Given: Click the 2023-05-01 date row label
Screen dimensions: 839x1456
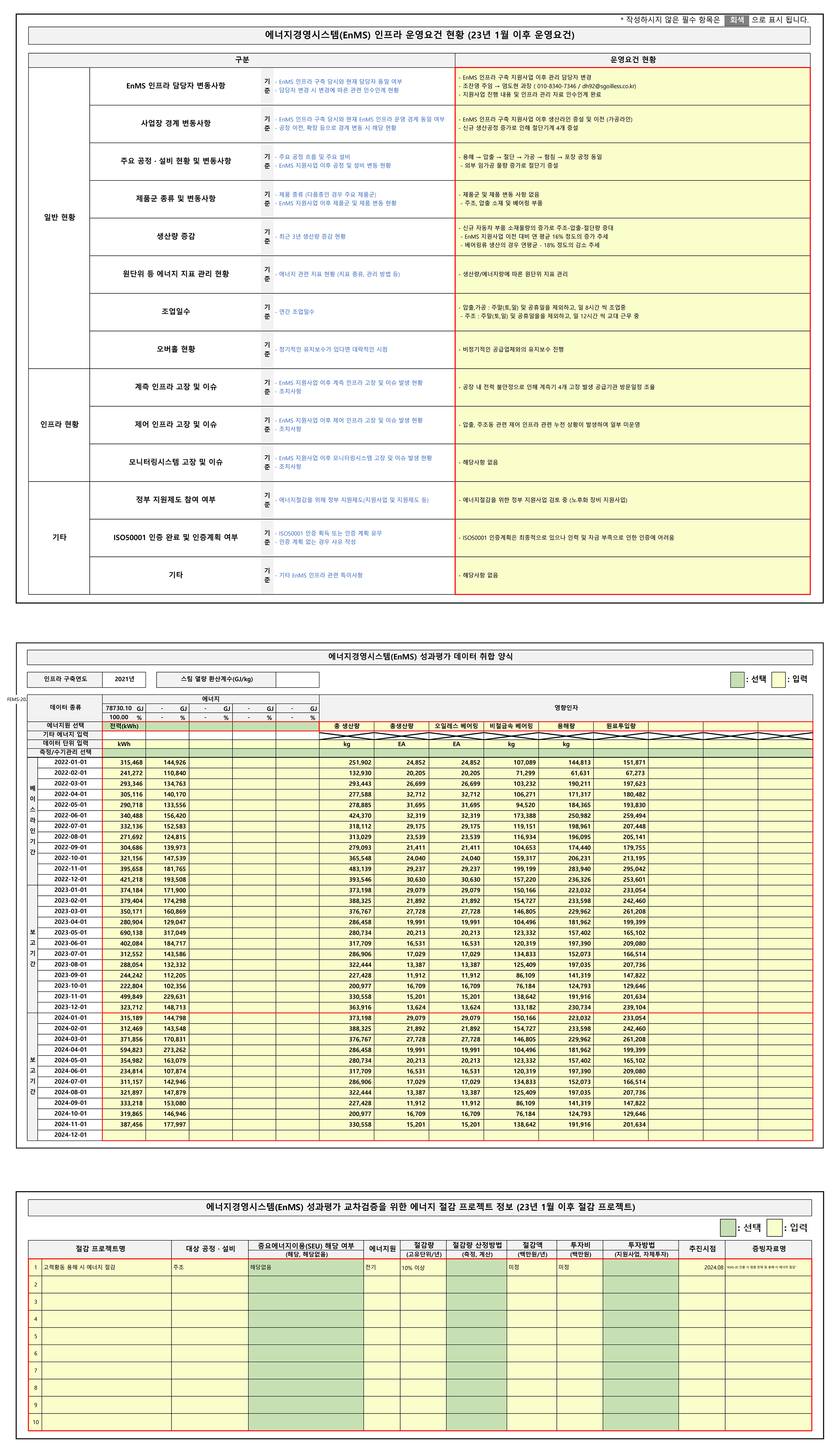Looking at the screenshot, I should coord(70,932).
